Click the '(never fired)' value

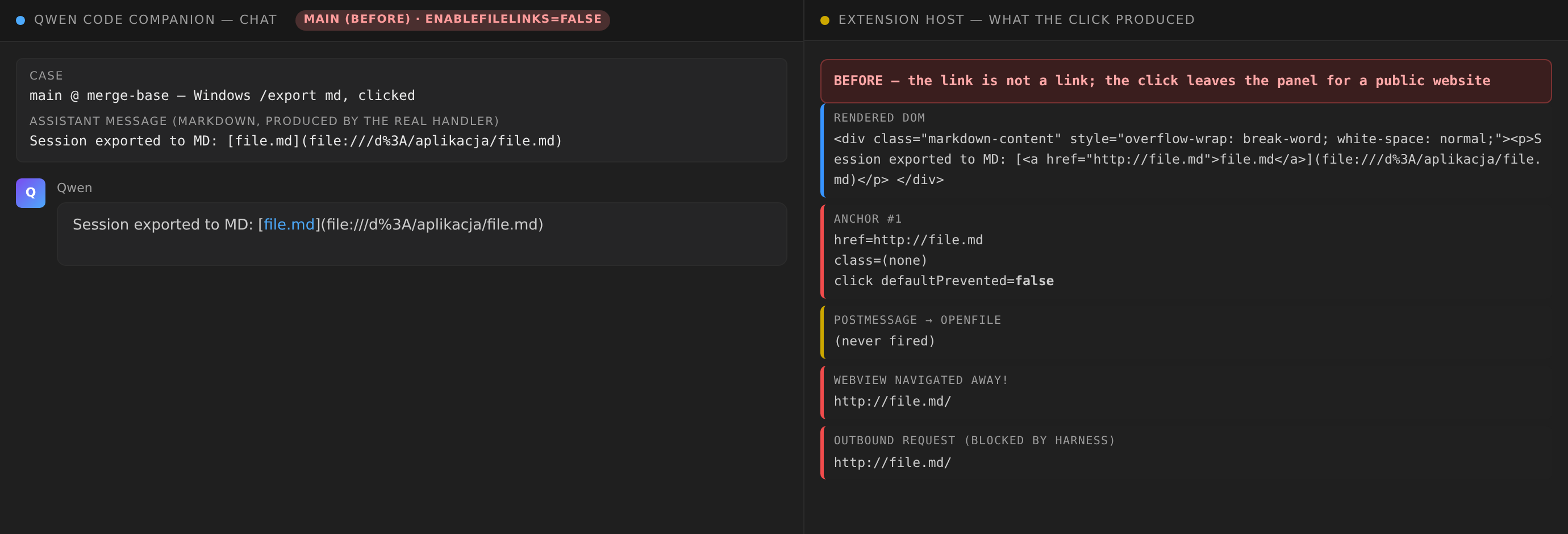(885, 341)
